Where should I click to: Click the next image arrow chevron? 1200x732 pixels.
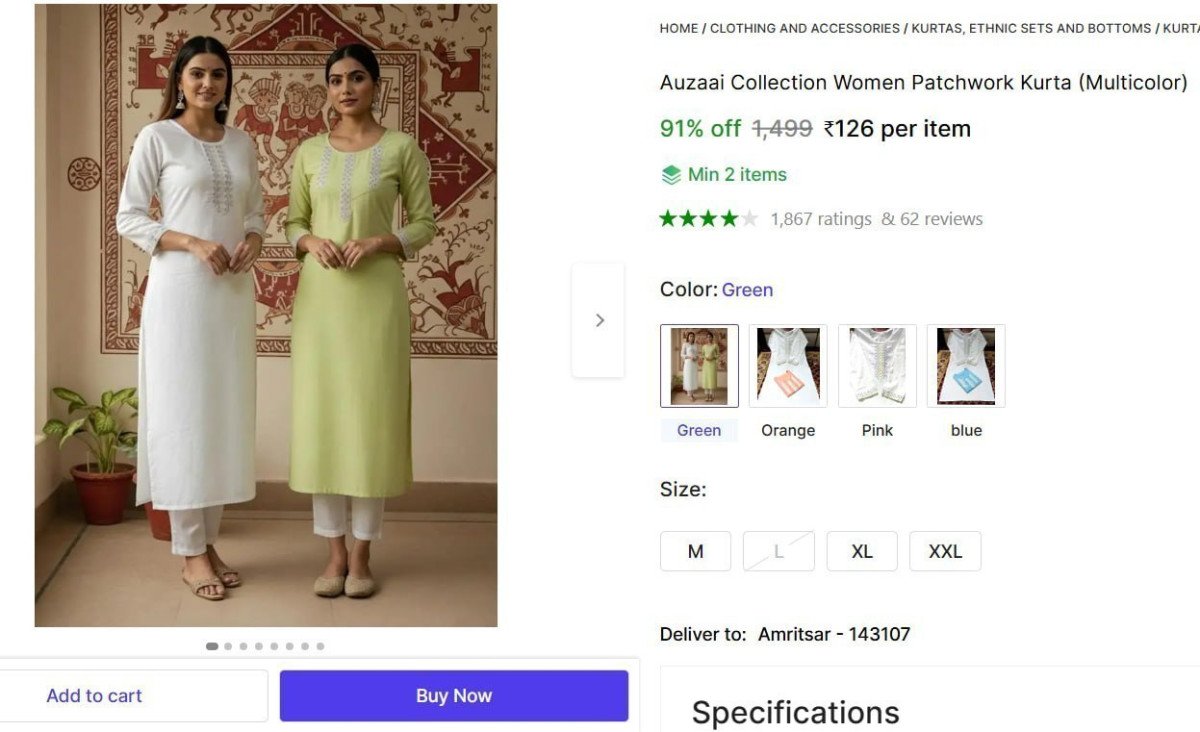599,320
